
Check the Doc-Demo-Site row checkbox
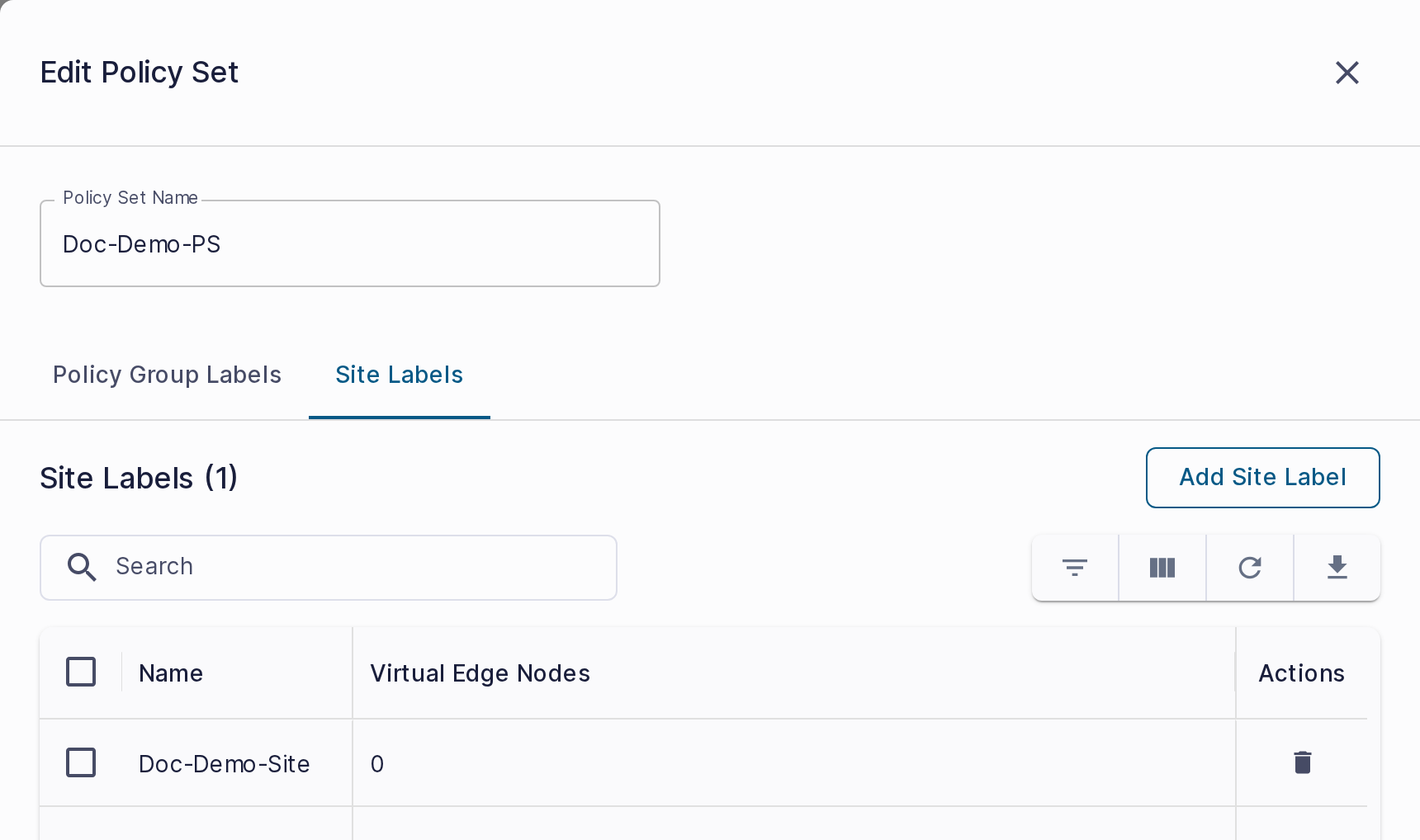click(x=81, y=762)
